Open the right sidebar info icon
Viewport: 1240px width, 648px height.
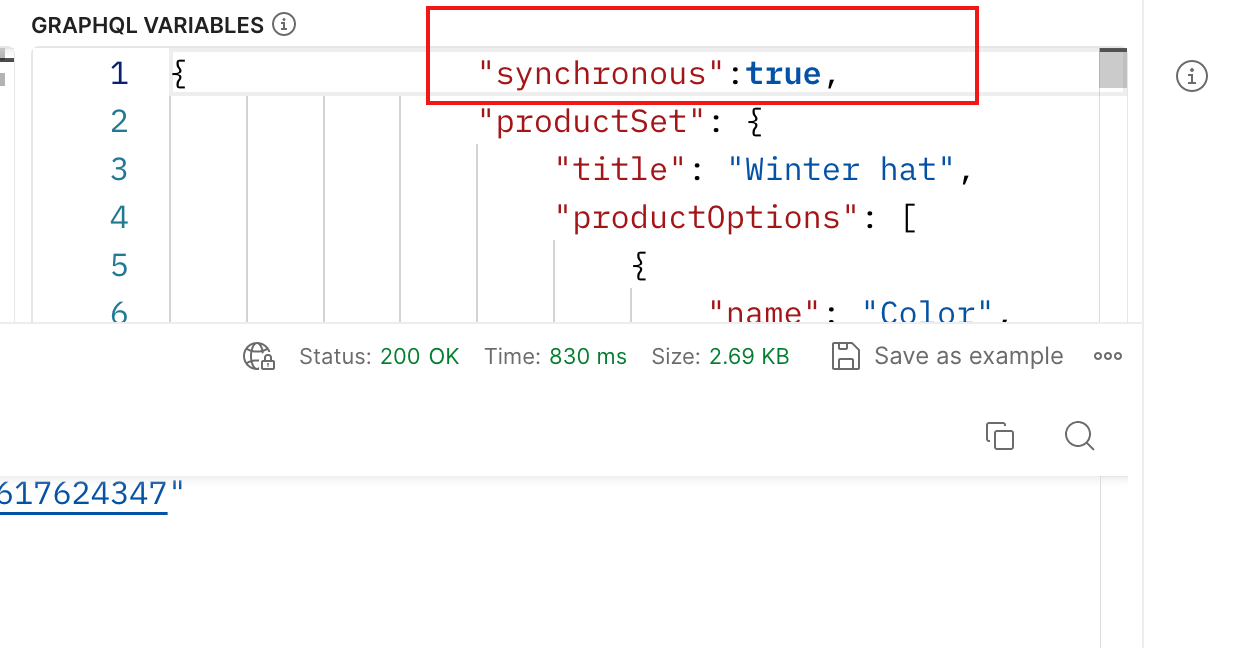tap(1192, 75)
